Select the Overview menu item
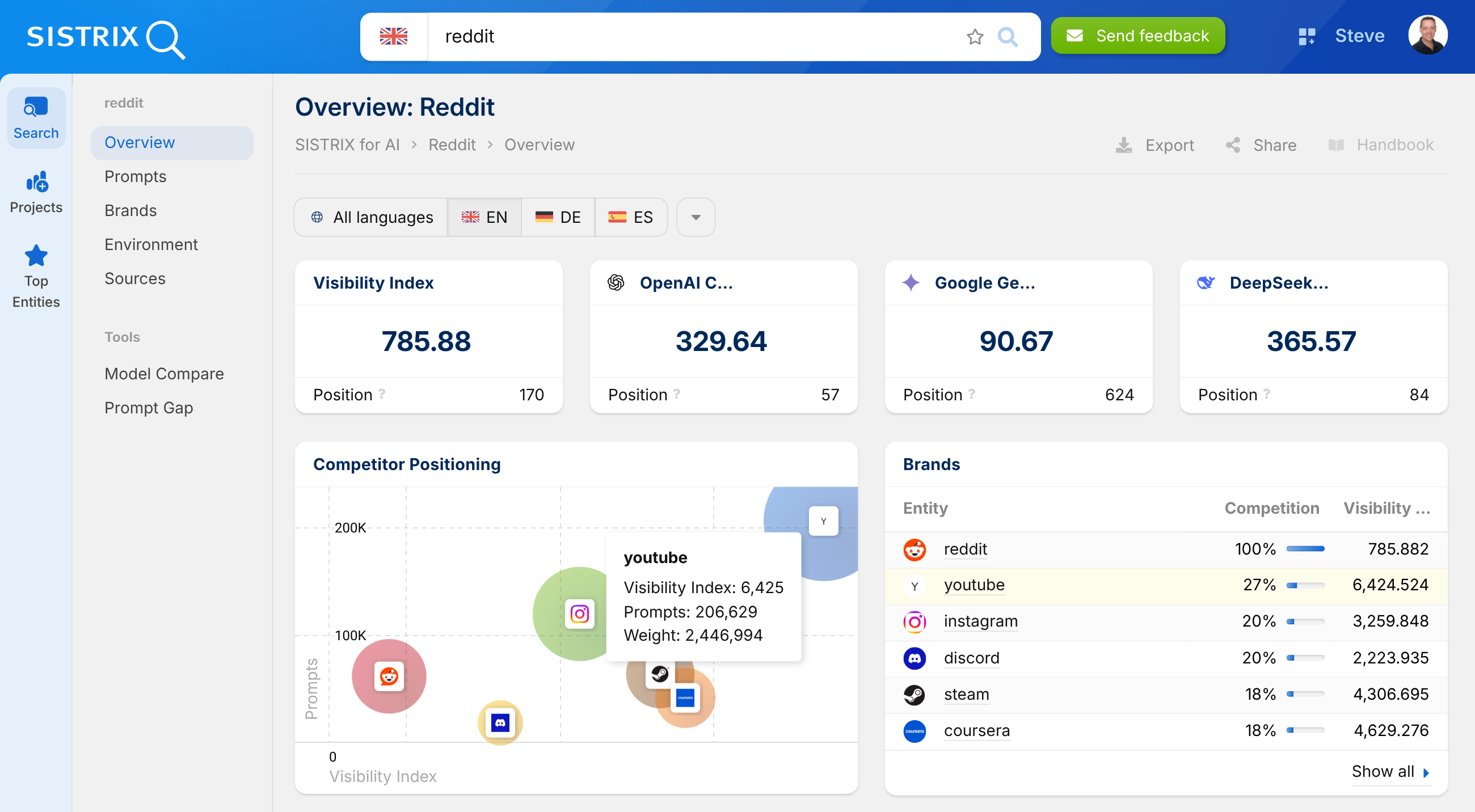 pyautogui.click(x=172, y=142)
